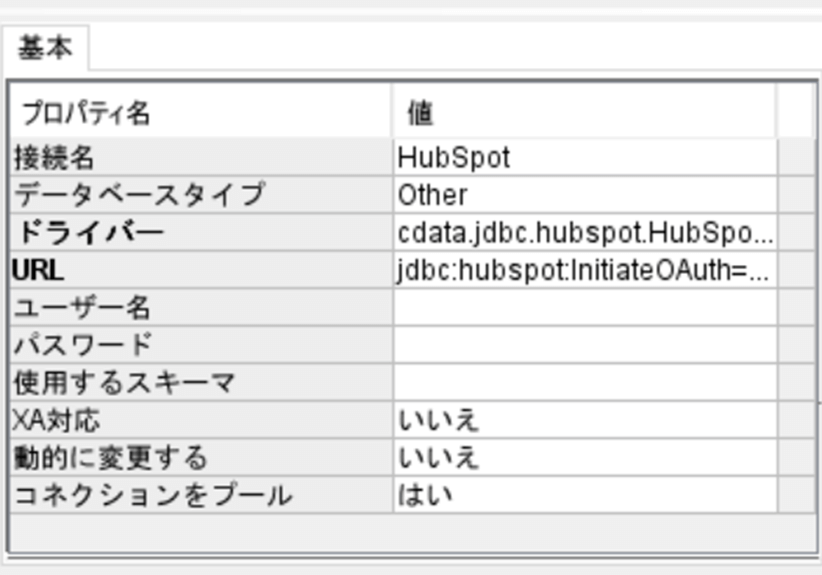
Task: Edit the ドライバー value field
Action: point(584,232)
